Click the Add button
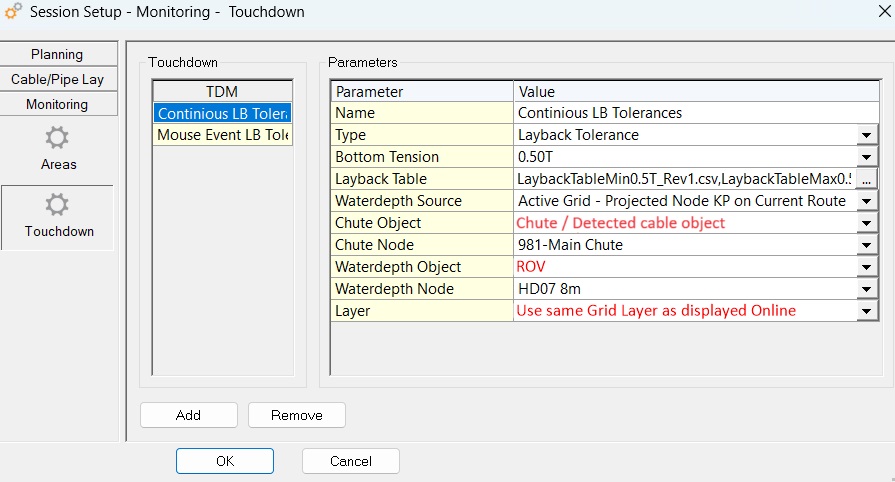The height and width of the screenshot is (482, 895). coord(188,415)
